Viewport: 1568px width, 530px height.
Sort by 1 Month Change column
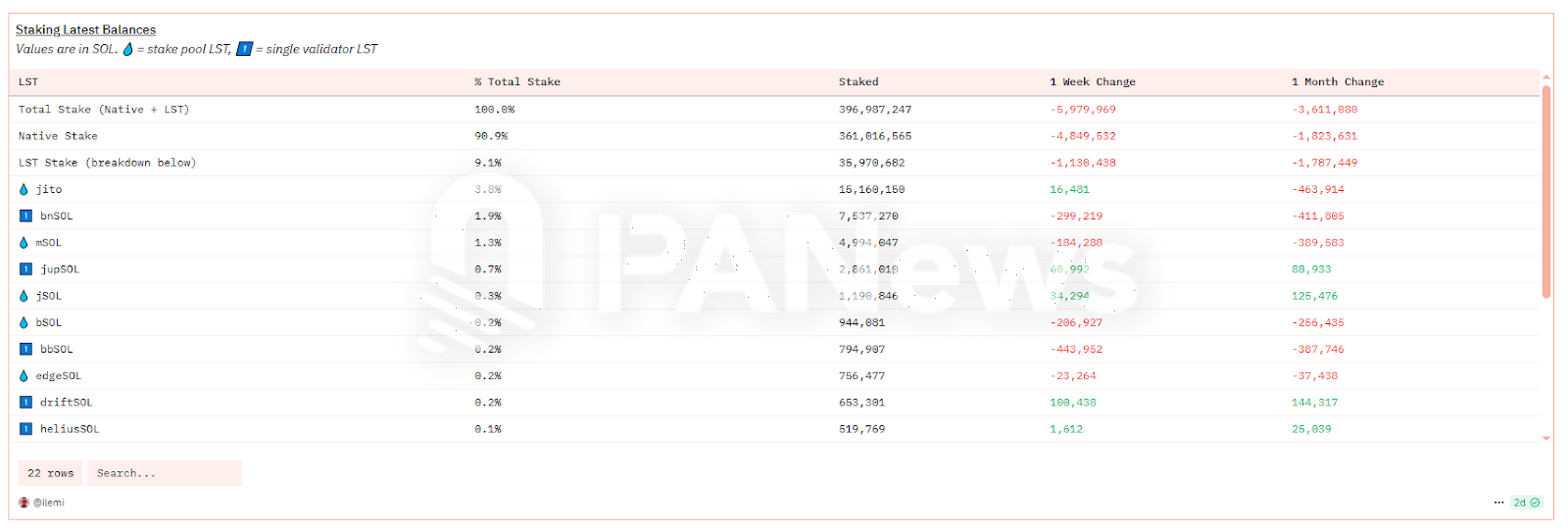click(1337, 82)
